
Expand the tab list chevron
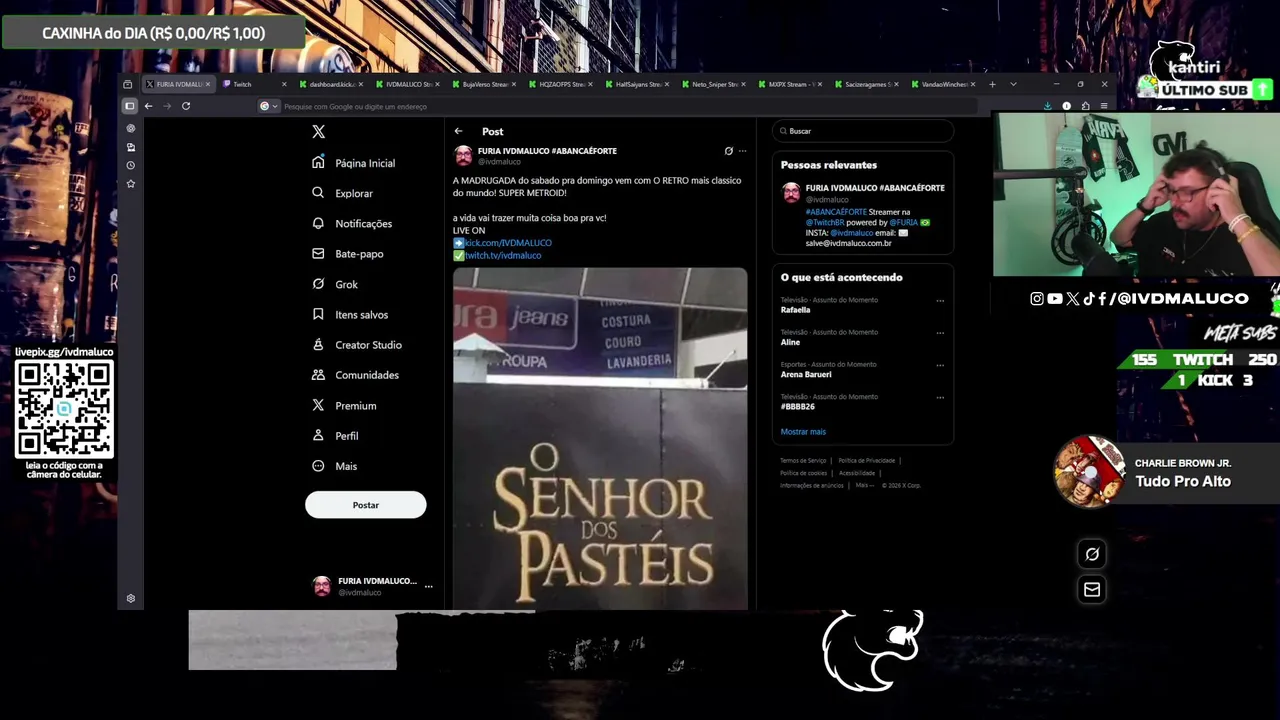1013,84
